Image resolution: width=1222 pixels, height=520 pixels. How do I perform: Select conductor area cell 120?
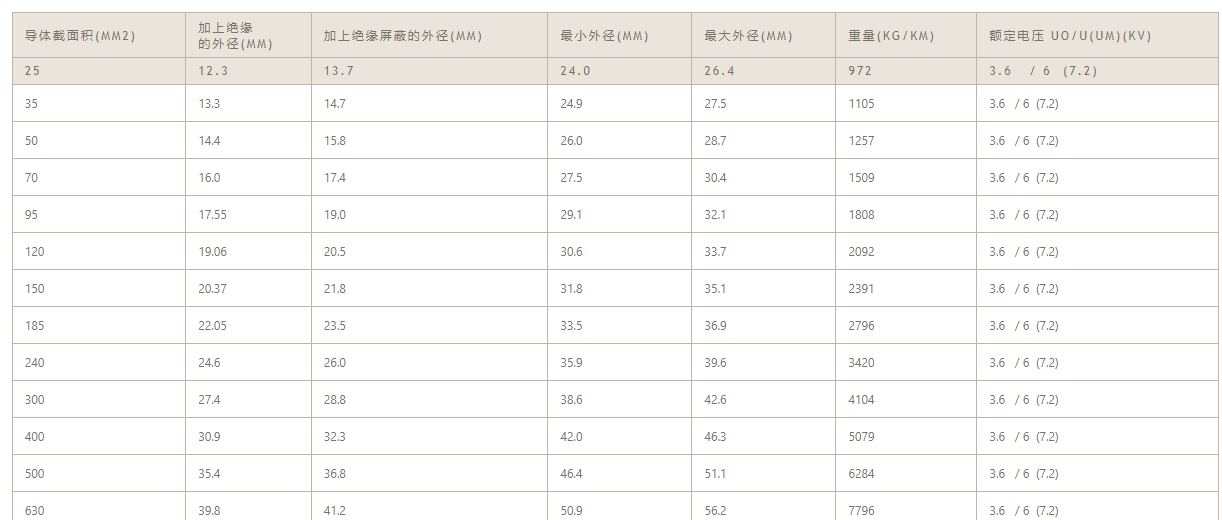[99, 252]
